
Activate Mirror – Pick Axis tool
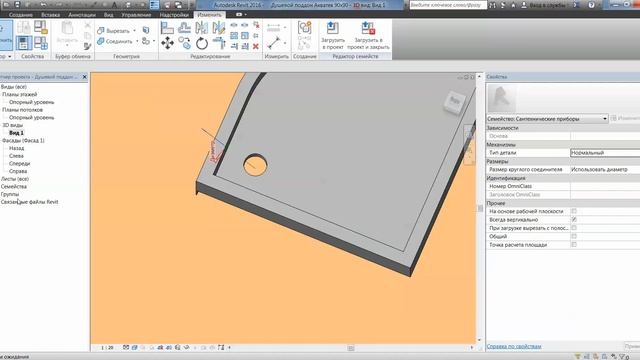click(202, 28)
